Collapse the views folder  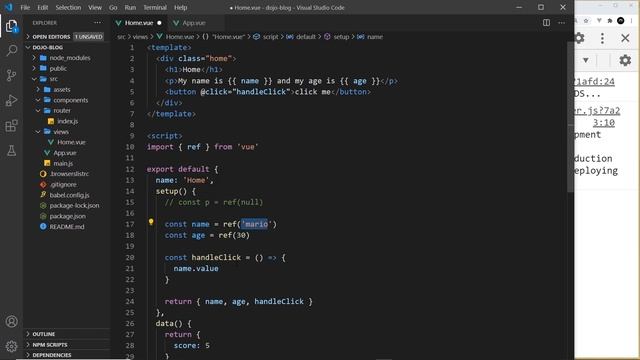(x=67, y=132)
